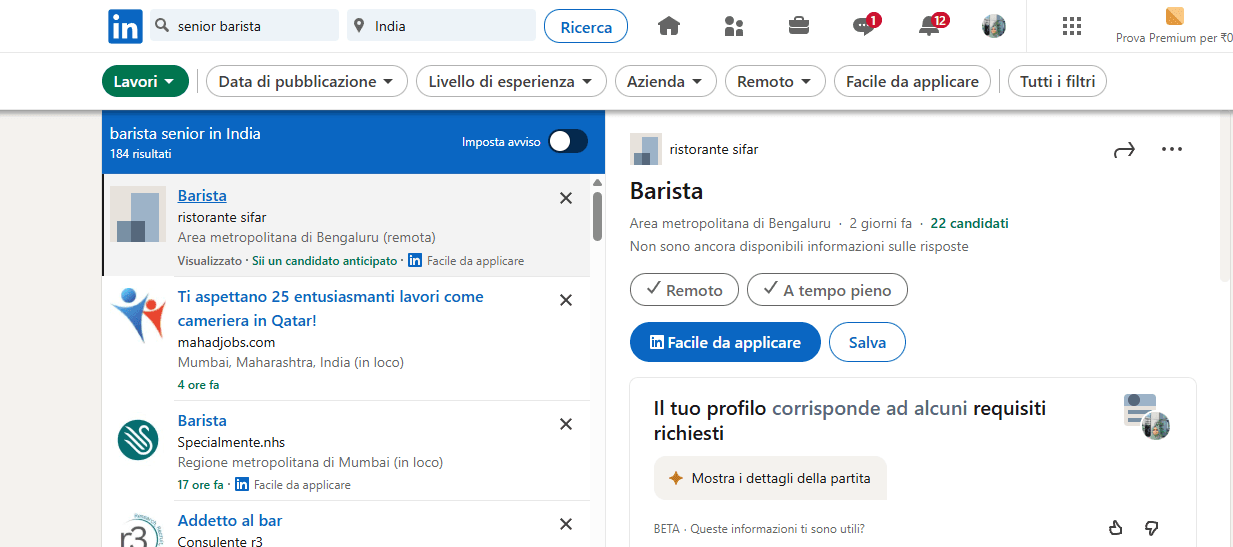Click the Salva button
The width and height of the screenshot is (1233, 547).
coord(867,342)
